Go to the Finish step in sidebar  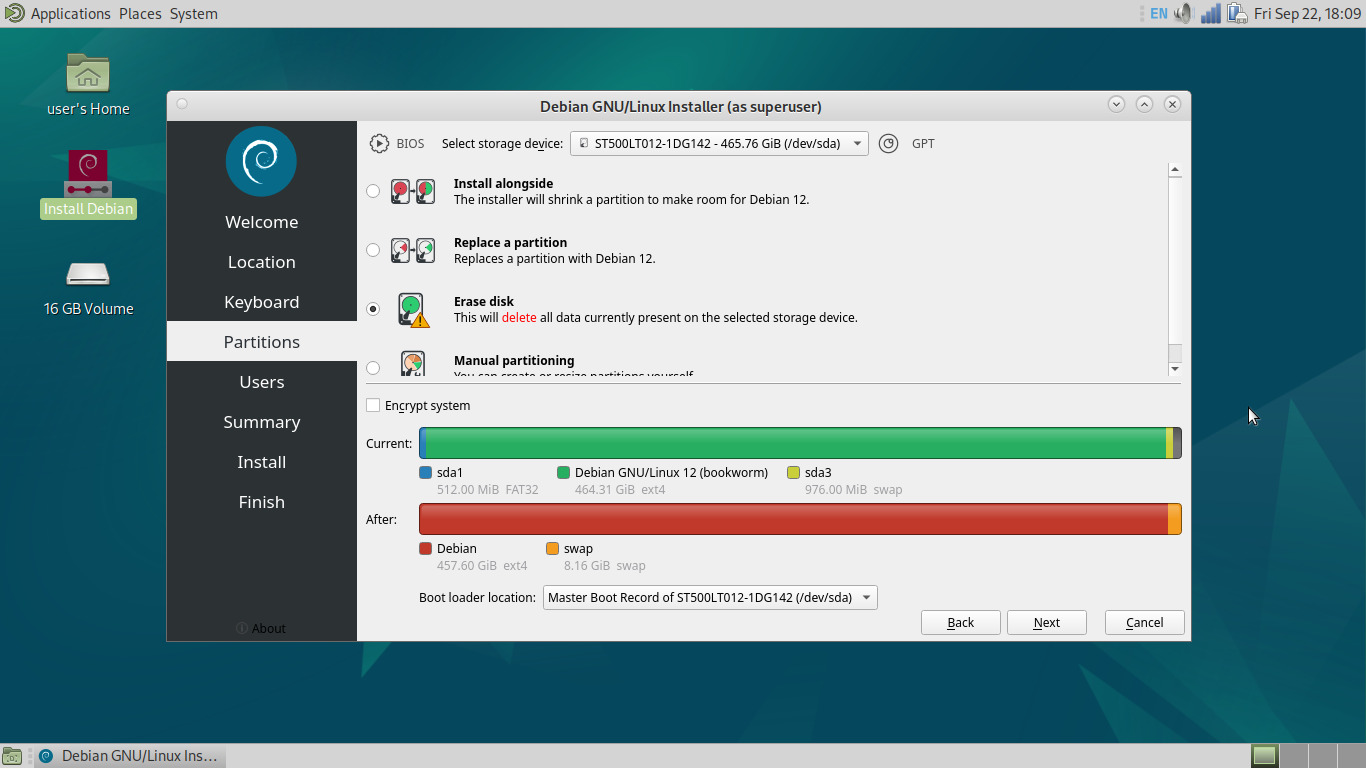262,502
